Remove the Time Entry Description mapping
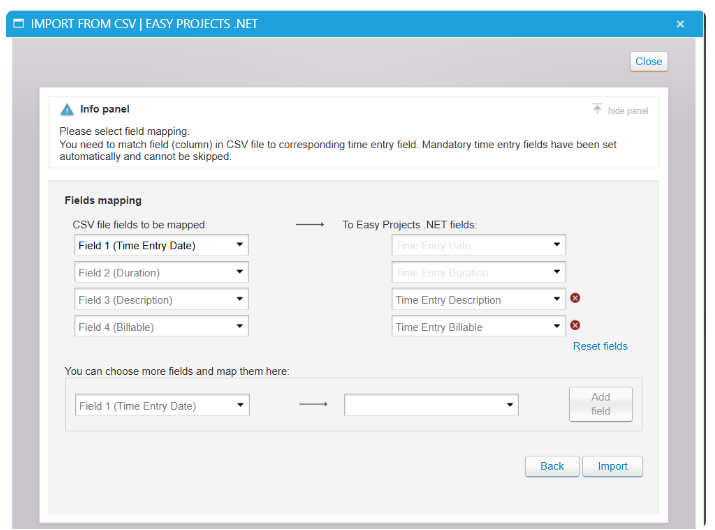This screenshot has height=530, width=715. [x=575, y=298]
